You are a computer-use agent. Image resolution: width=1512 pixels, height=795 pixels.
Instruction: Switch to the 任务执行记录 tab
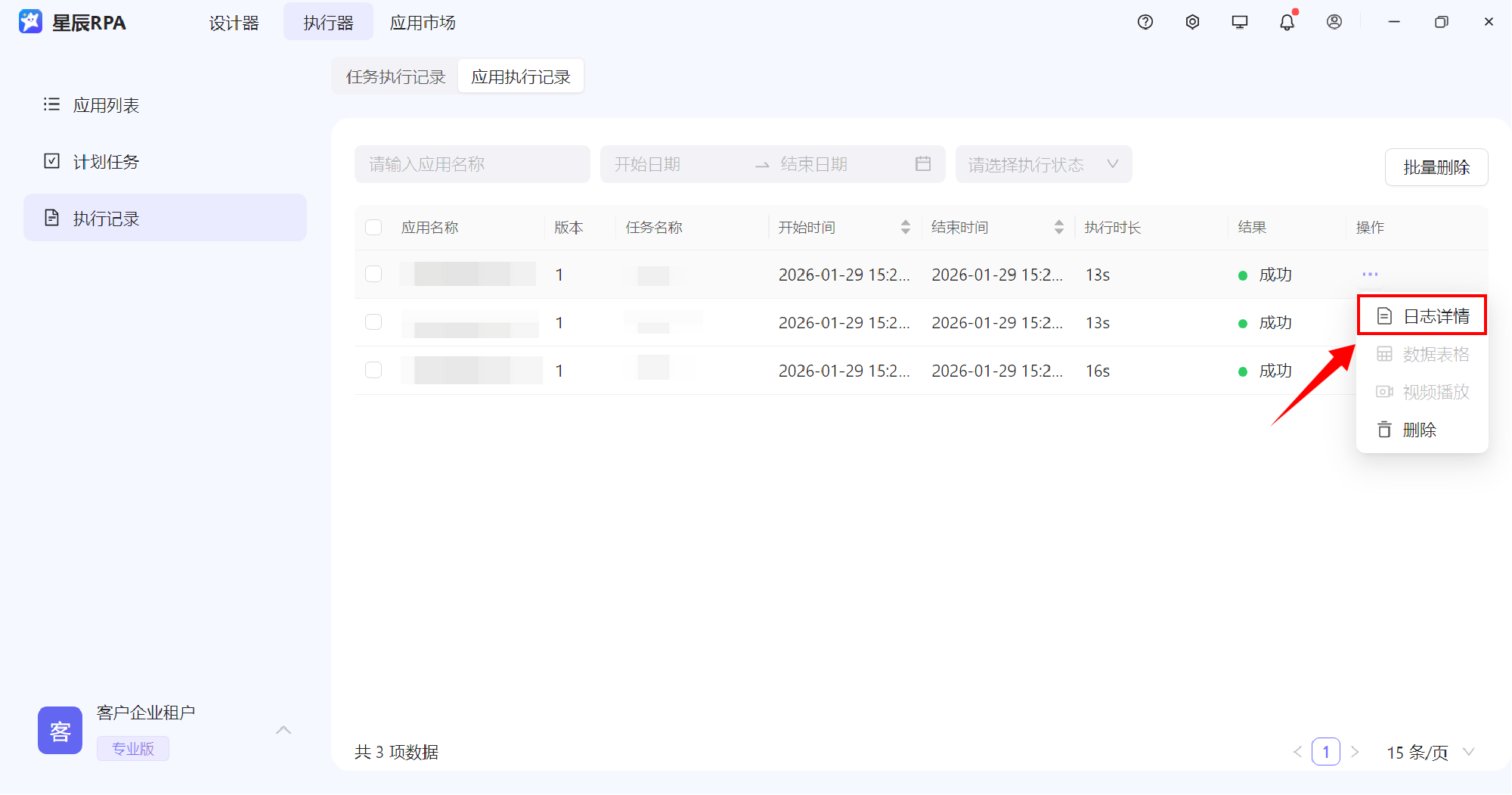point(395,76)
